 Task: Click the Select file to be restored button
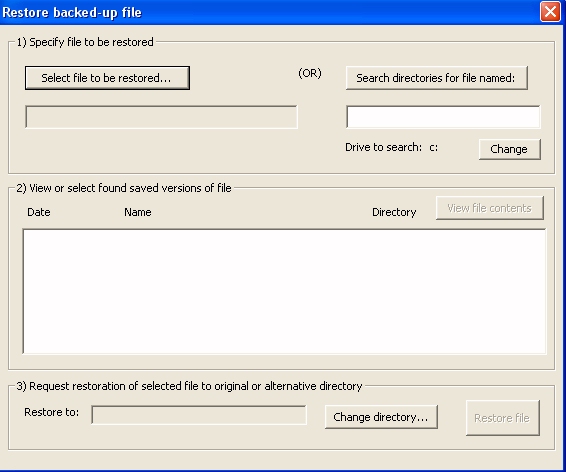[107, 78]
